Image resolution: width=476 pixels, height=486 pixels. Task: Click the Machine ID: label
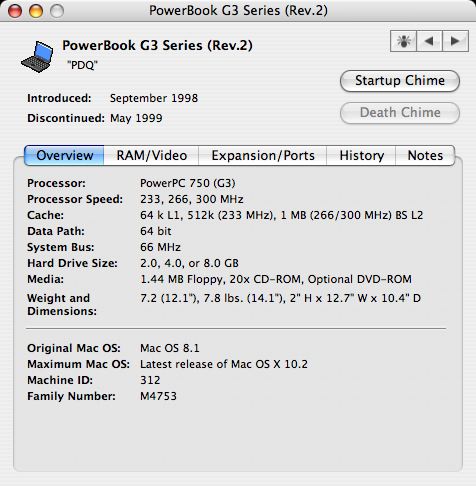click(60, 380)
